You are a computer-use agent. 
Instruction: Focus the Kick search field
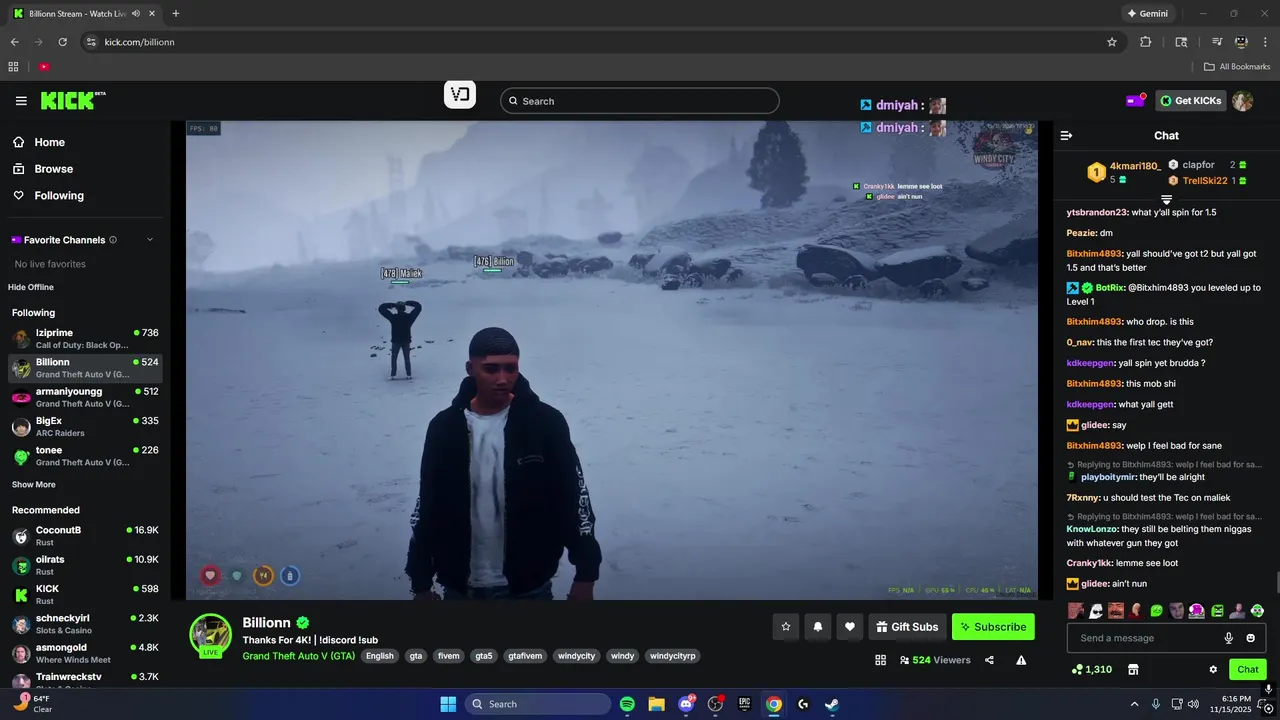(639, 101)
